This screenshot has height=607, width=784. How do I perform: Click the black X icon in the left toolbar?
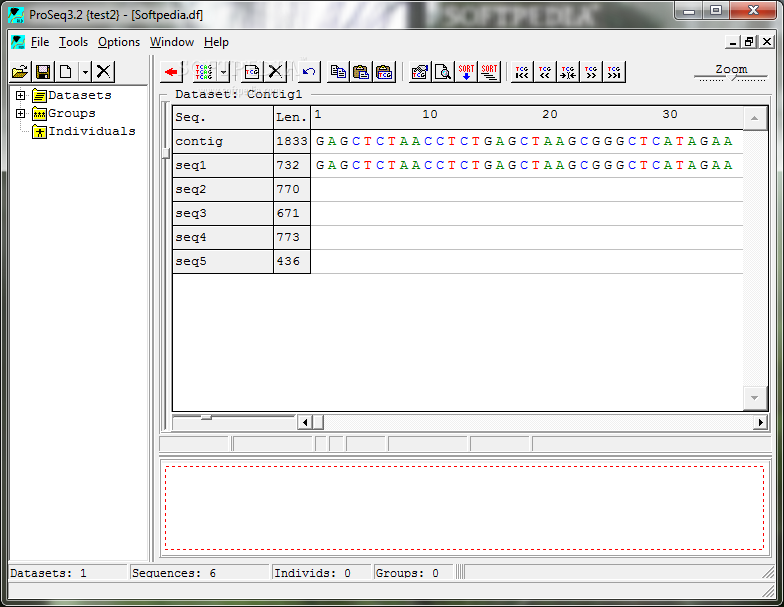click(x=104, y=72)
